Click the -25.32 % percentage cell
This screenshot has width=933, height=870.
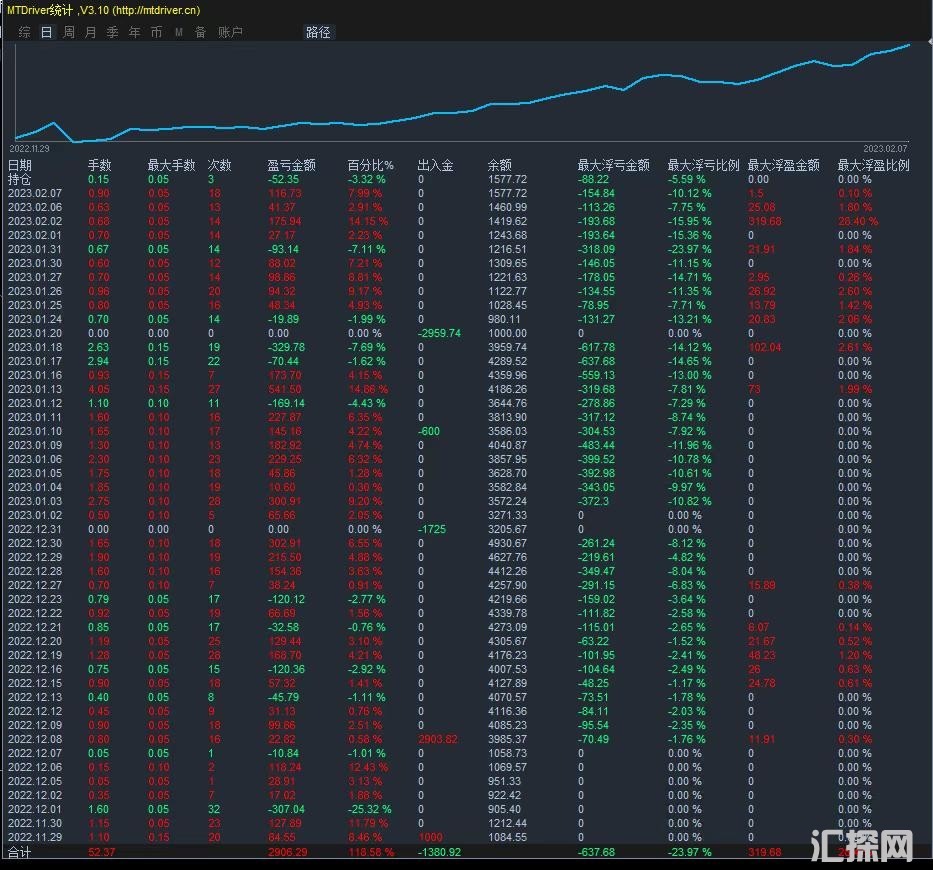(370, 809)
